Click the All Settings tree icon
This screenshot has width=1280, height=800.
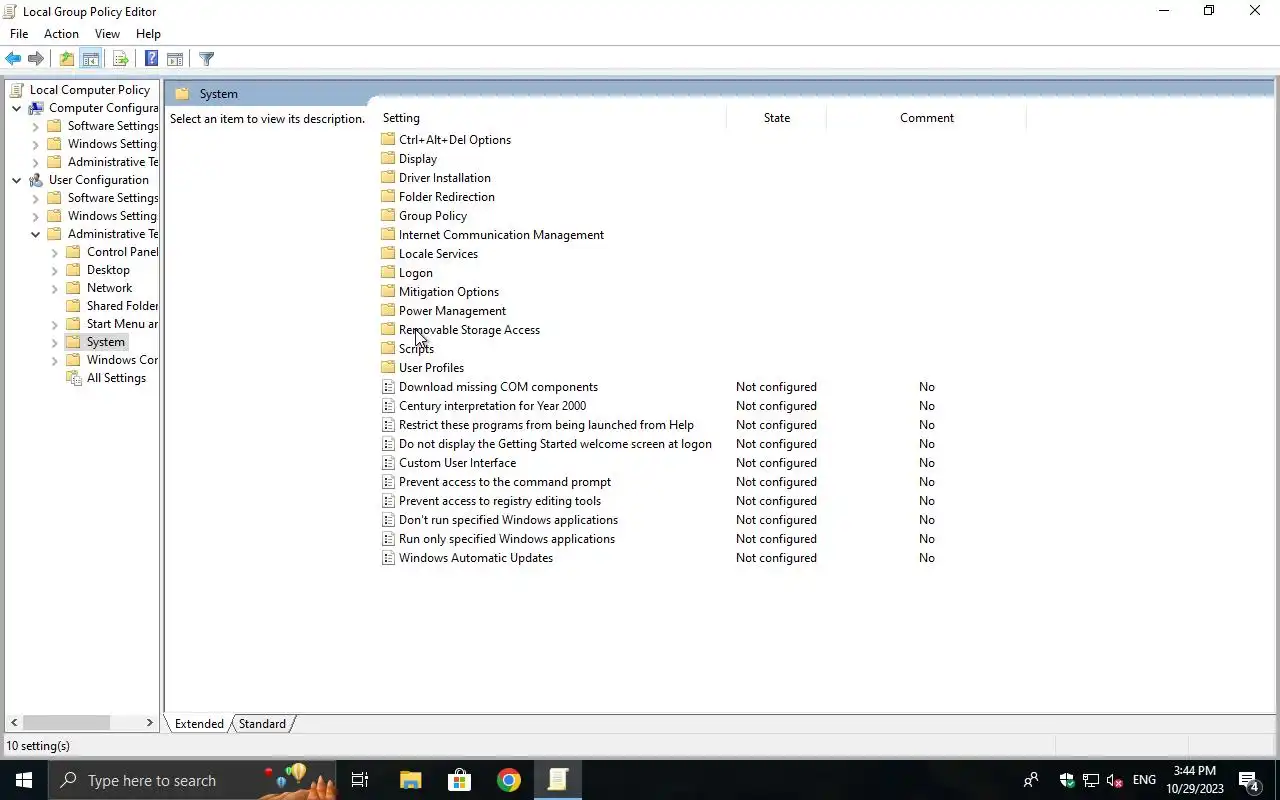pyautogui.click(x=73, y=378)
